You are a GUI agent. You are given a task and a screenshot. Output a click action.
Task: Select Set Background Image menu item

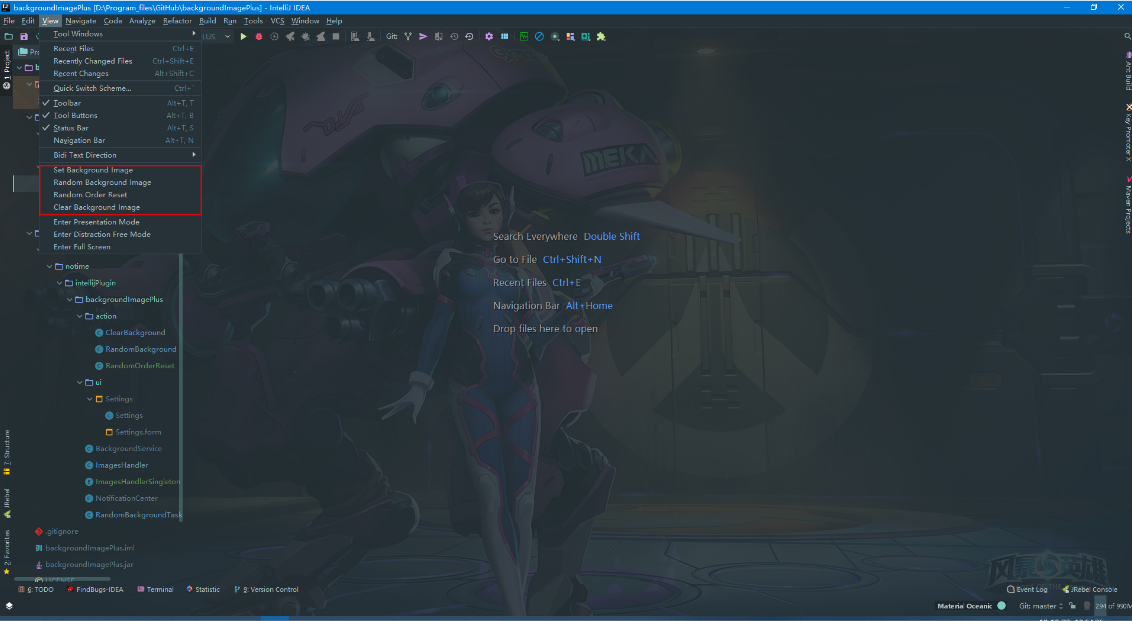click(120, 170)
